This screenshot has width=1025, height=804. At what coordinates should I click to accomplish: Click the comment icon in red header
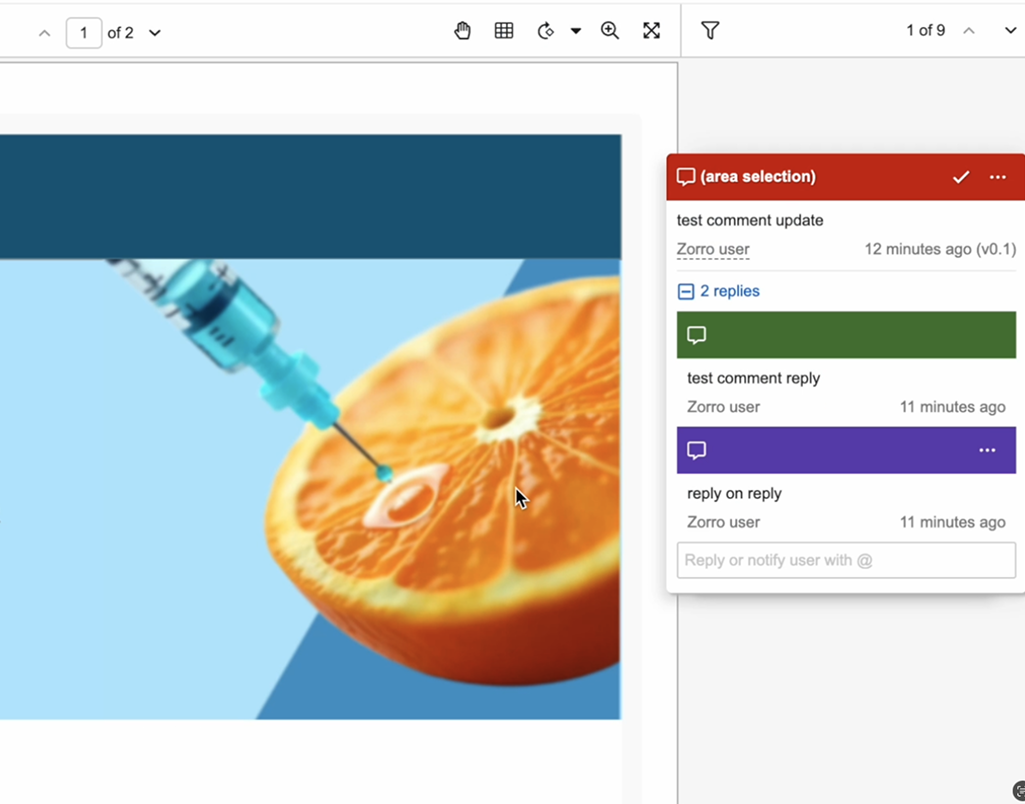tap(686, 177)
